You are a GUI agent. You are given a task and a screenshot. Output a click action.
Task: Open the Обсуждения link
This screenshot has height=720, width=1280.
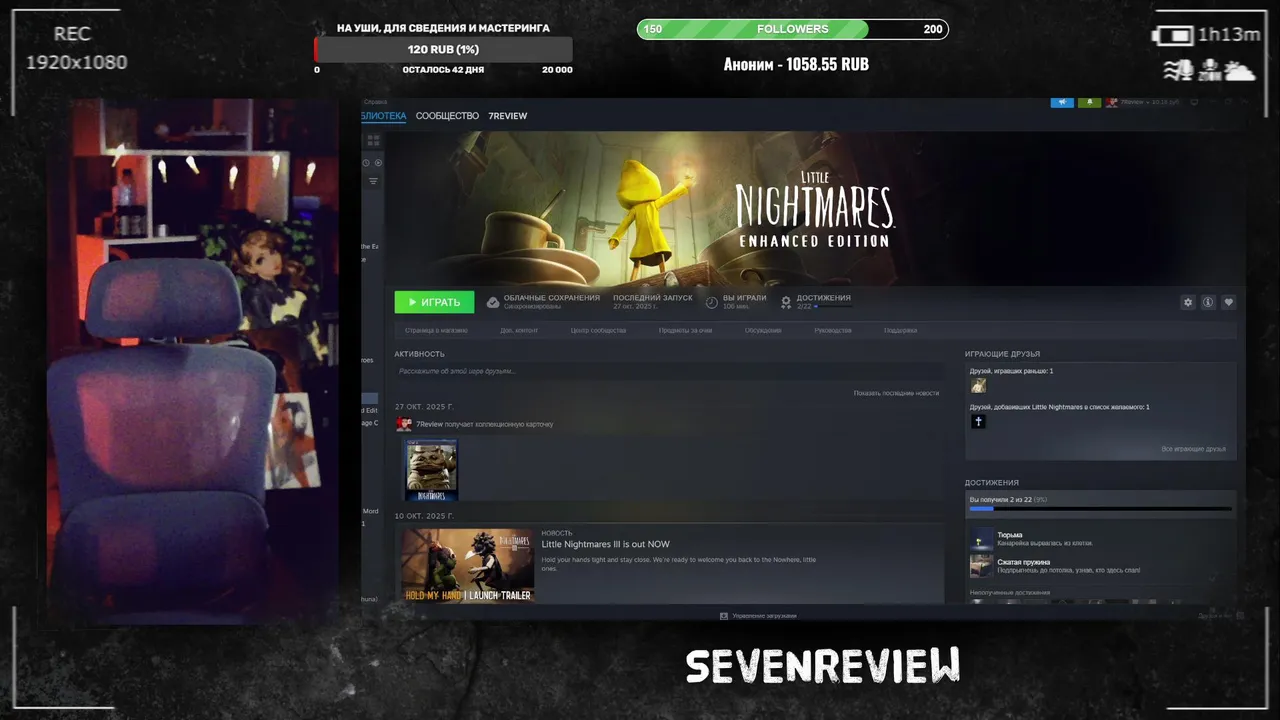click(763, 330)
